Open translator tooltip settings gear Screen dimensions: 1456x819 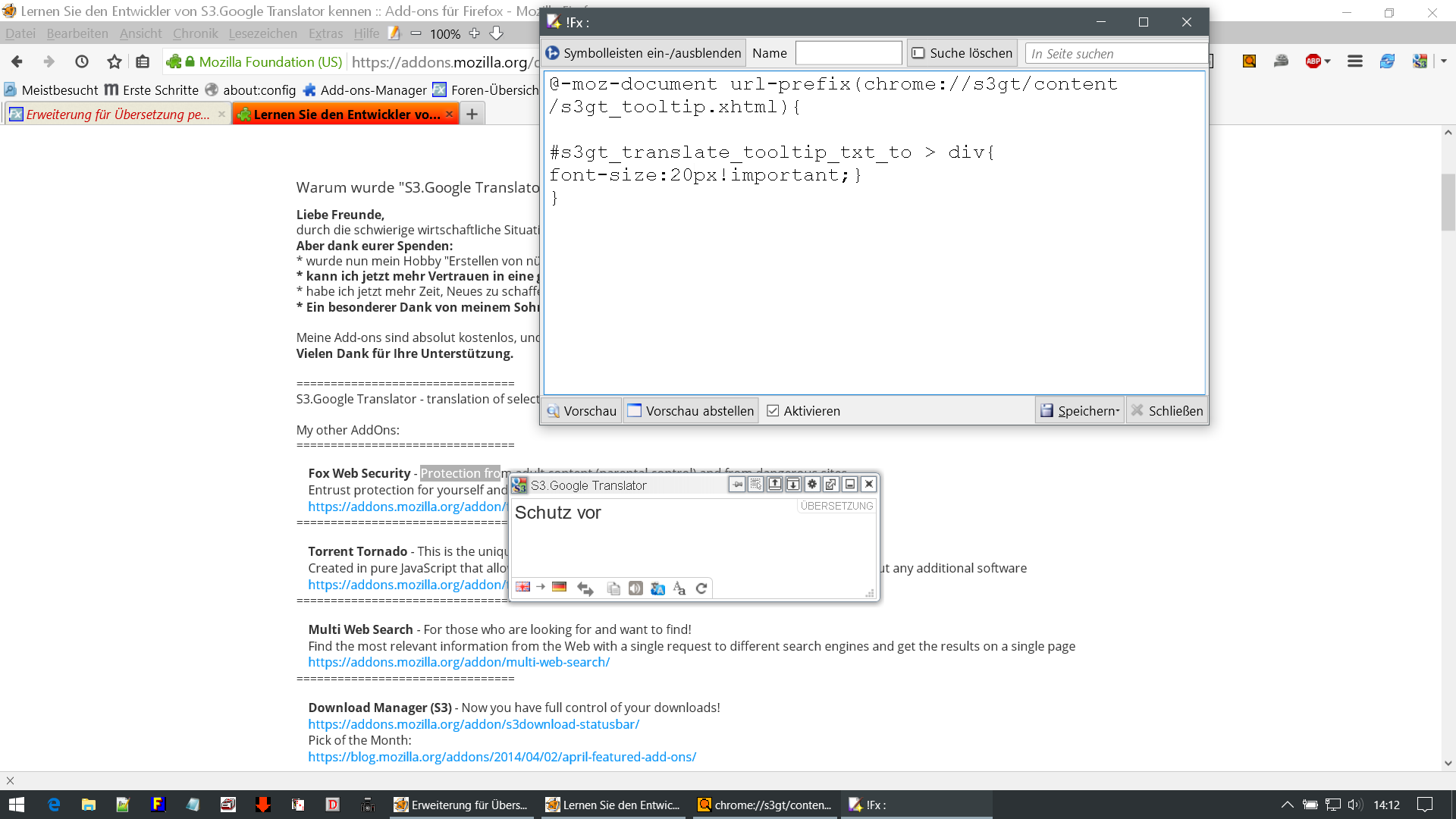click(x=812, y=485)
